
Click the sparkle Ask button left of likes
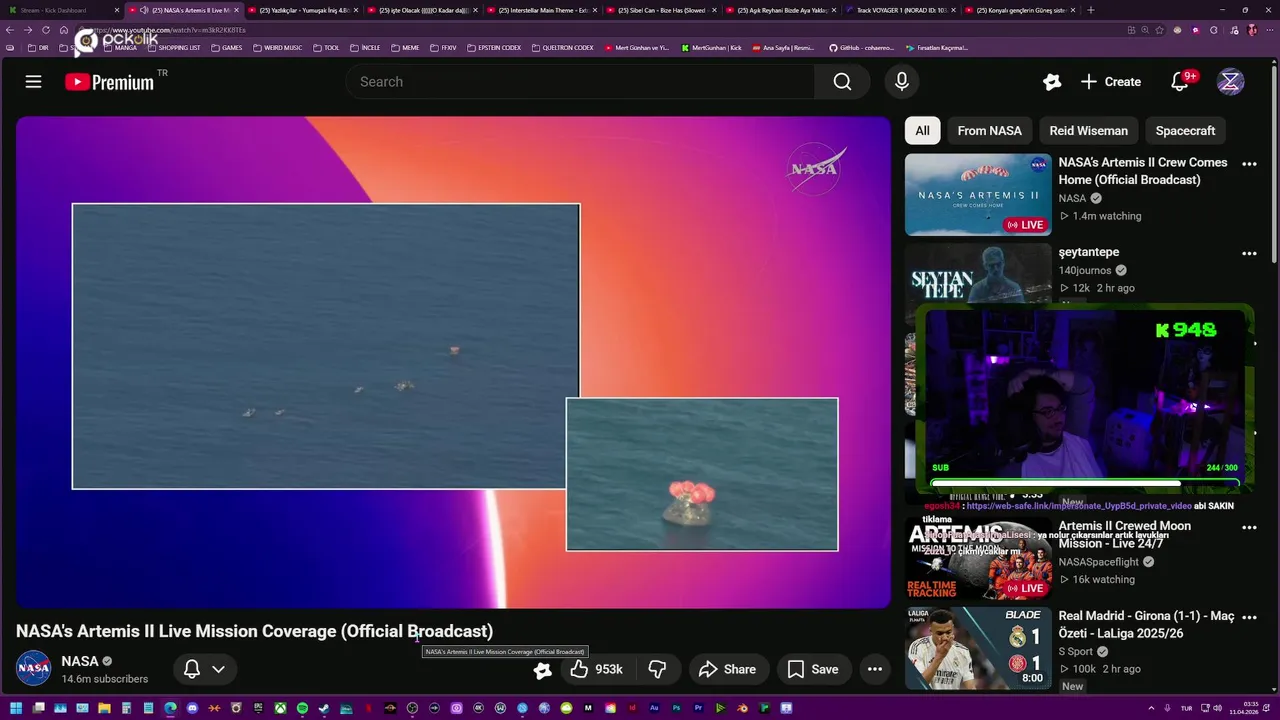pos(542,670)
